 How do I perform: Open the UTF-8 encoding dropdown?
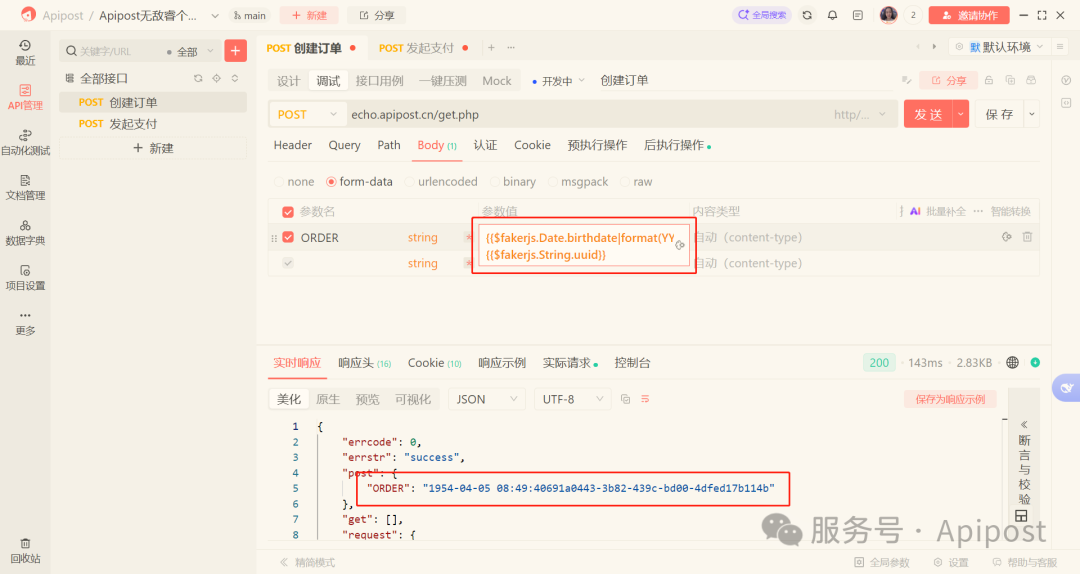tap(572, 399)
